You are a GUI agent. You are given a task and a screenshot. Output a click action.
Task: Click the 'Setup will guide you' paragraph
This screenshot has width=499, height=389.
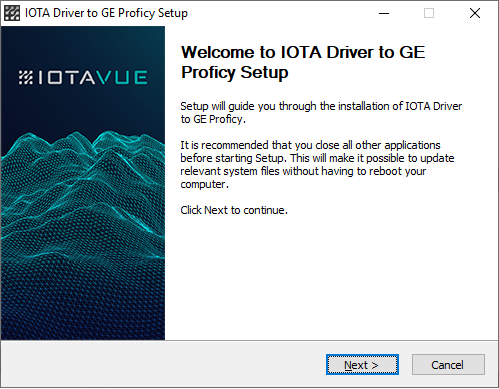[x=321, y=113]
